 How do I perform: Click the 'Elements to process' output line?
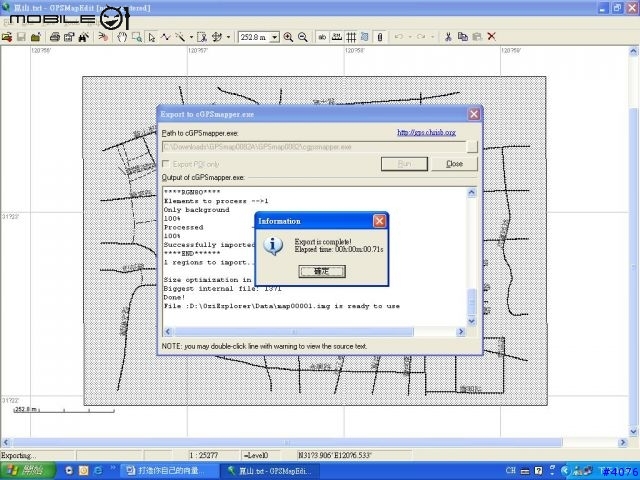216,201
